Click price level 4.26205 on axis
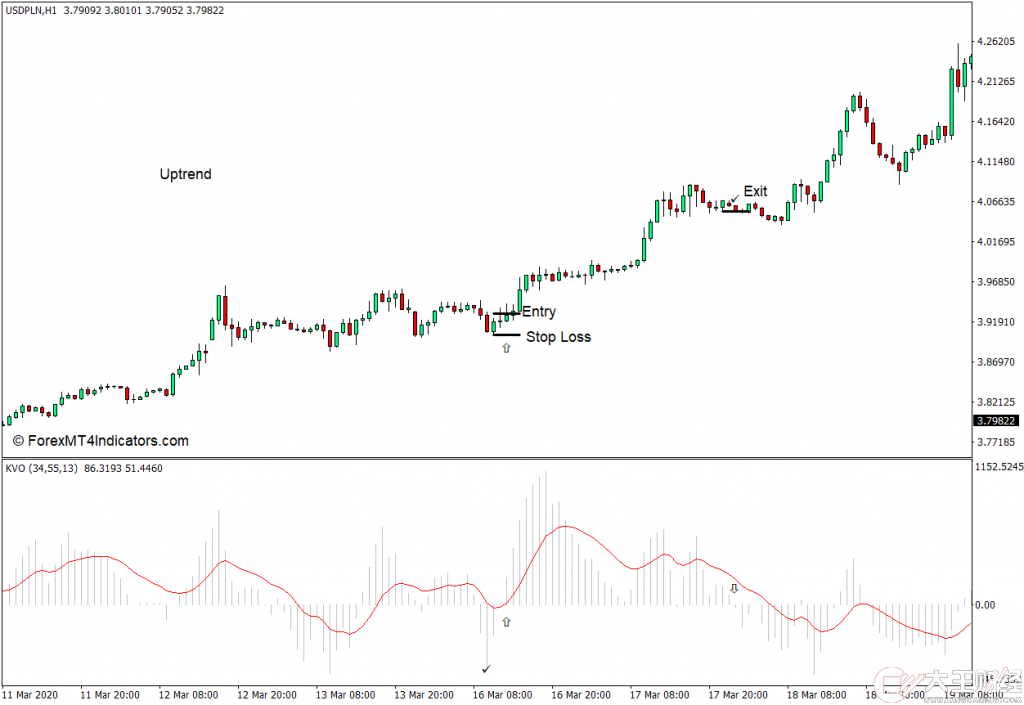Image resolution: width=1024 pixels, height=705 pixels. click(x=996, y=41)
